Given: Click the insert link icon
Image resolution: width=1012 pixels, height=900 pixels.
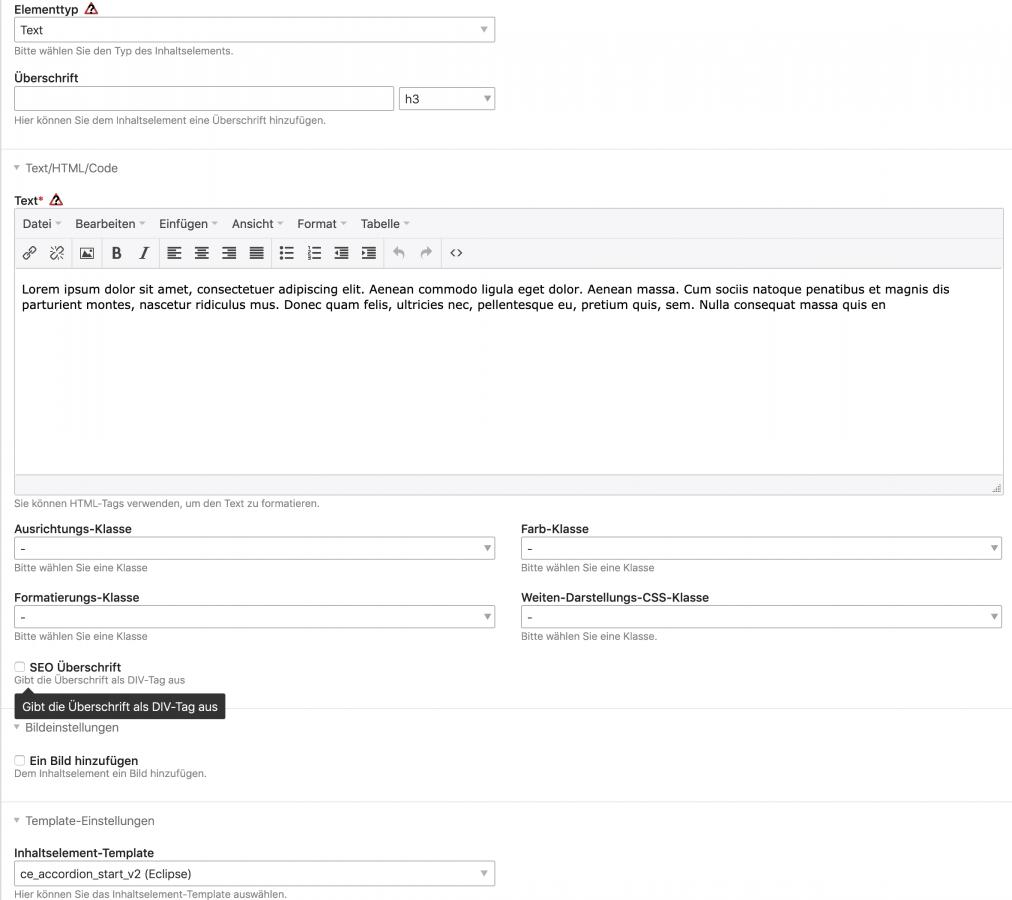Looking at the screenshot, I should 30,253.
